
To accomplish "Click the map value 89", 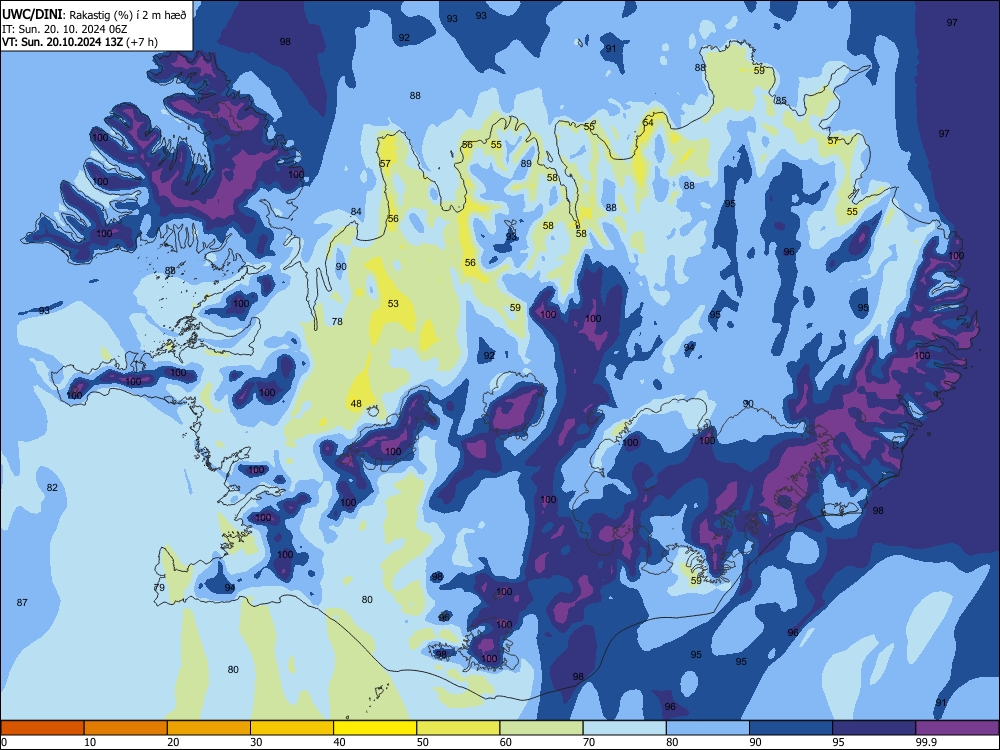I will [x=526, y=163].
